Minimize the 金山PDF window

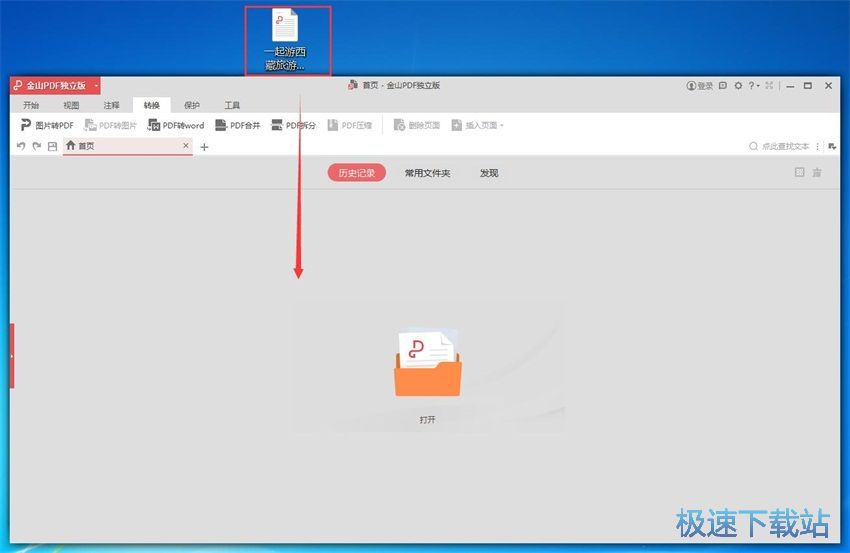point(790,86)
